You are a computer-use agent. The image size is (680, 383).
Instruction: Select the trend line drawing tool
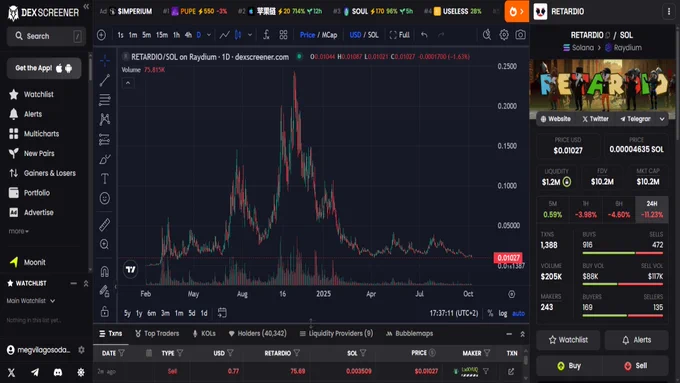pos(105,80)
